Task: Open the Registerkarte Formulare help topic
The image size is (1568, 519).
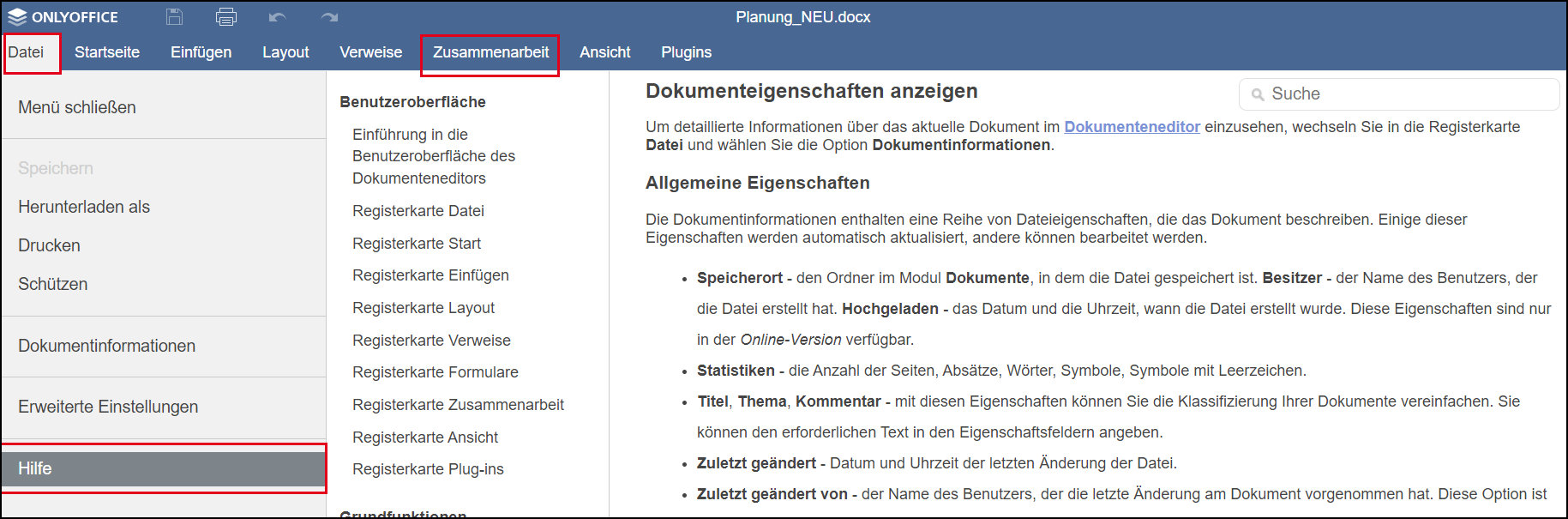Action: [435, 372]
